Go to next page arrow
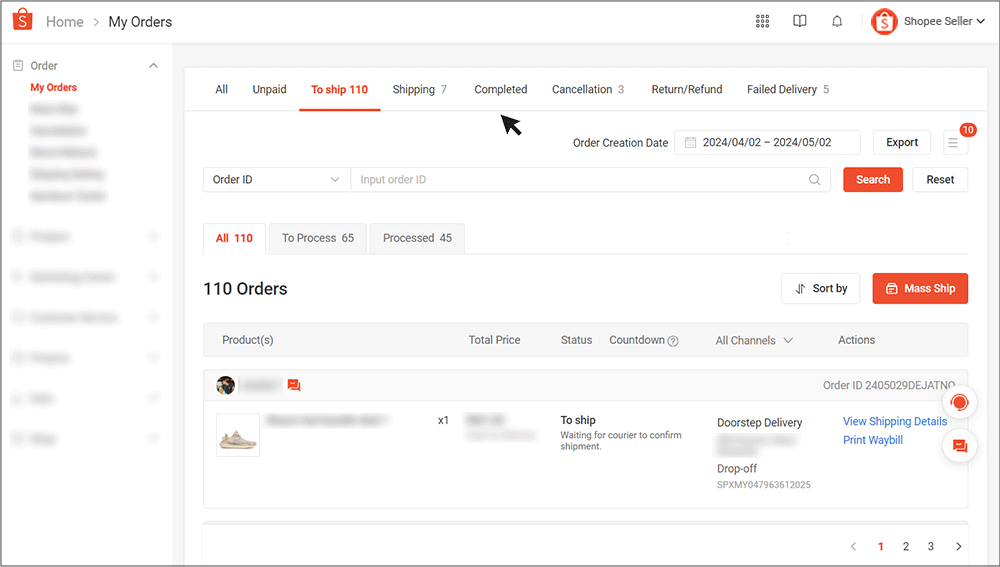The image size is (1000, 567). click(x=958, y=546)
